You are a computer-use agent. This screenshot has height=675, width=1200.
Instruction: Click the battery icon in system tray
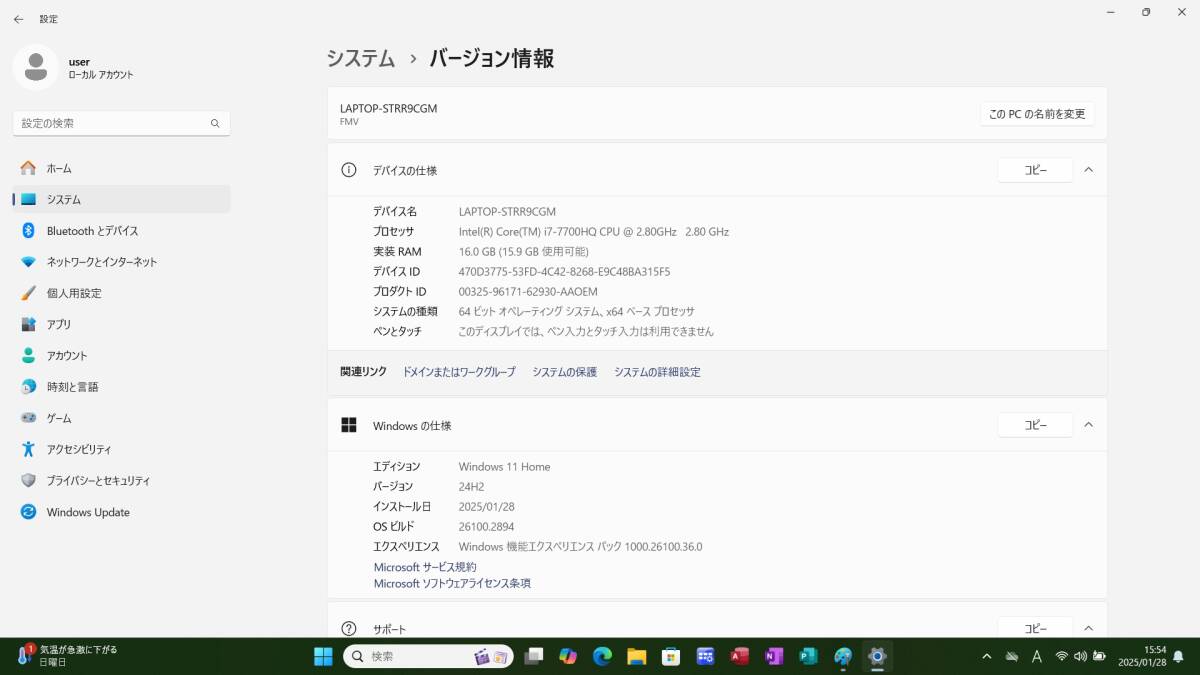pos(1100,656)
